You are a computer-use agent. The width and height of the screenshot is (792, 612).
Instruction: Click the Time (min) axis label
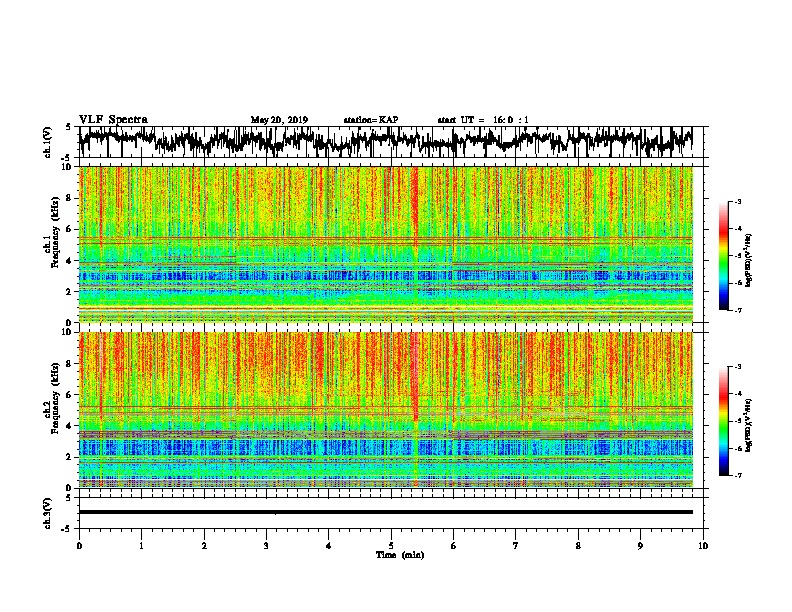[400, 555]
